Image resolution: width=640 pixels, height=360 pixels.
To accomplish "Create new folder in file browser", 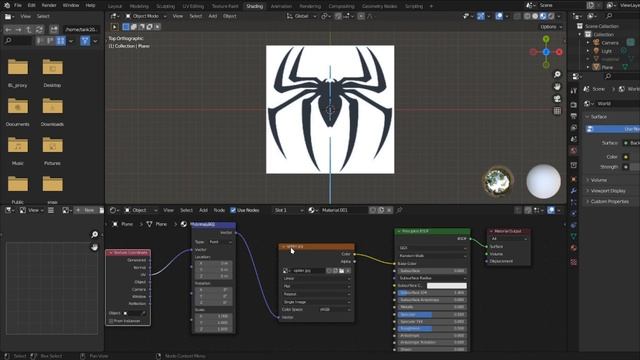I will click(54, 29).
